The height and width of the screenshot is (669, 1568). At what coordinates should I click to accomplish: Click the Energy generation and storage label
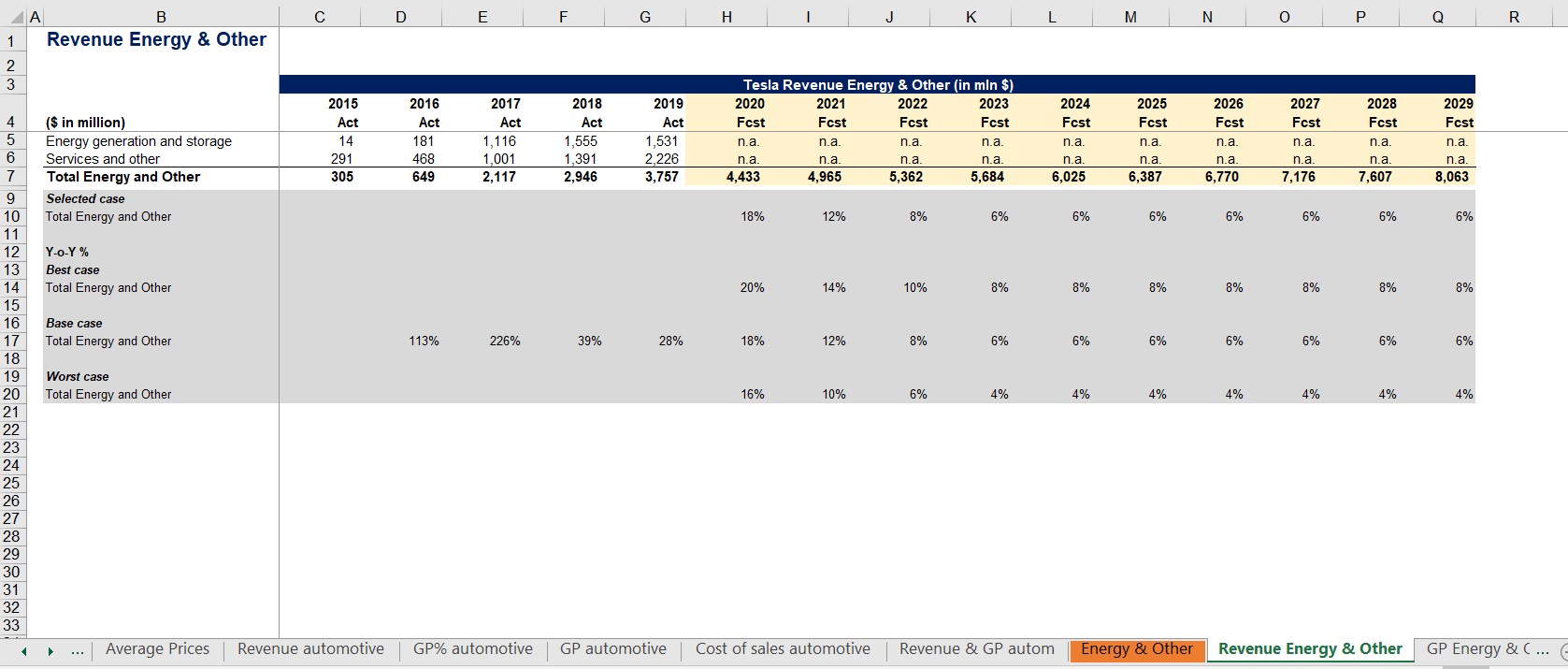point(138,141)
